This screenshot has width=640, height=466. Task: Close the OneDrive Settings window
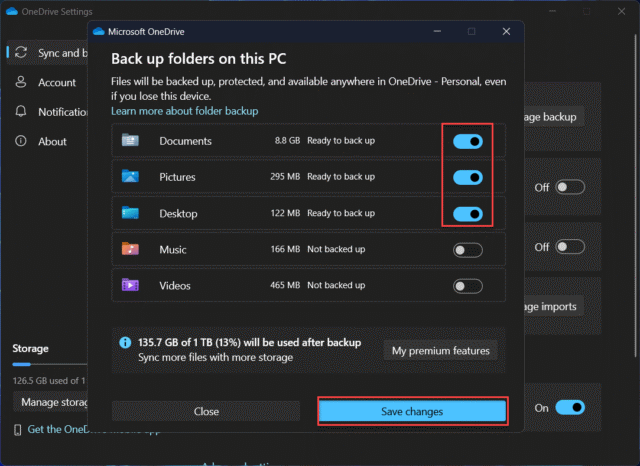(x=621, y=11)
